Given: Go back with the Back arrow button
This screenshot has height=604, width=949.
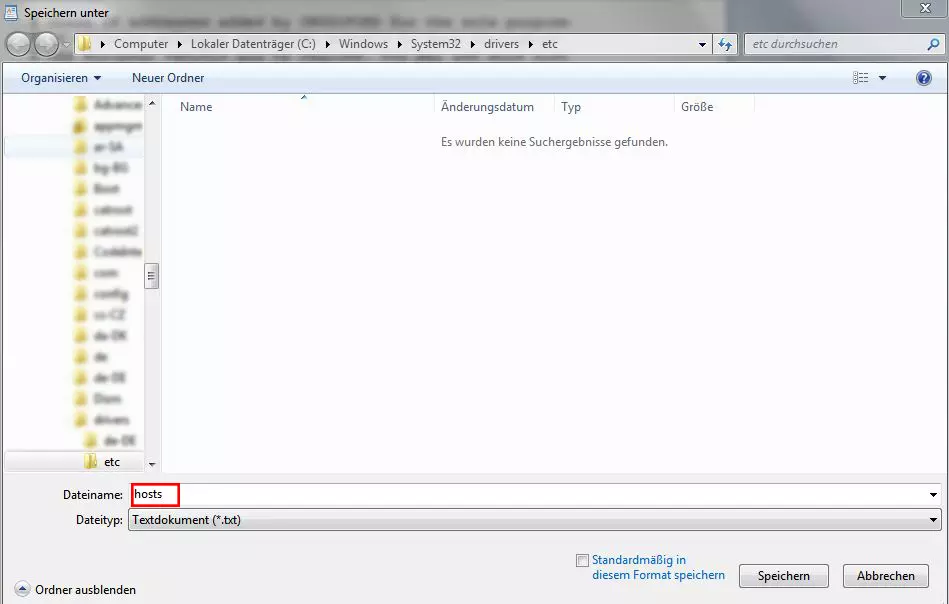Looking at the screenshot, I should 18,44.
